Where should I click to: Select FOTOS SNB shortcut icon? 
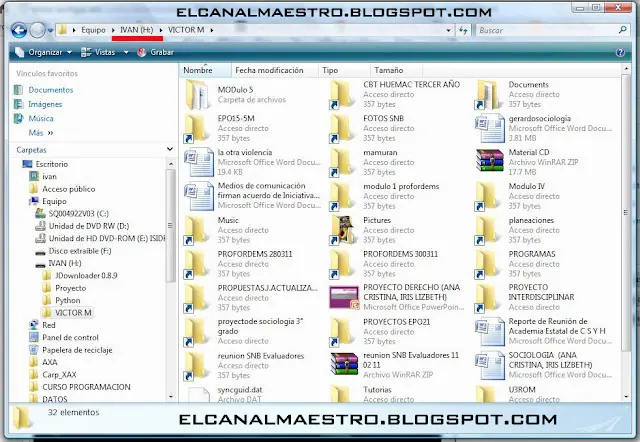[342, 129]
